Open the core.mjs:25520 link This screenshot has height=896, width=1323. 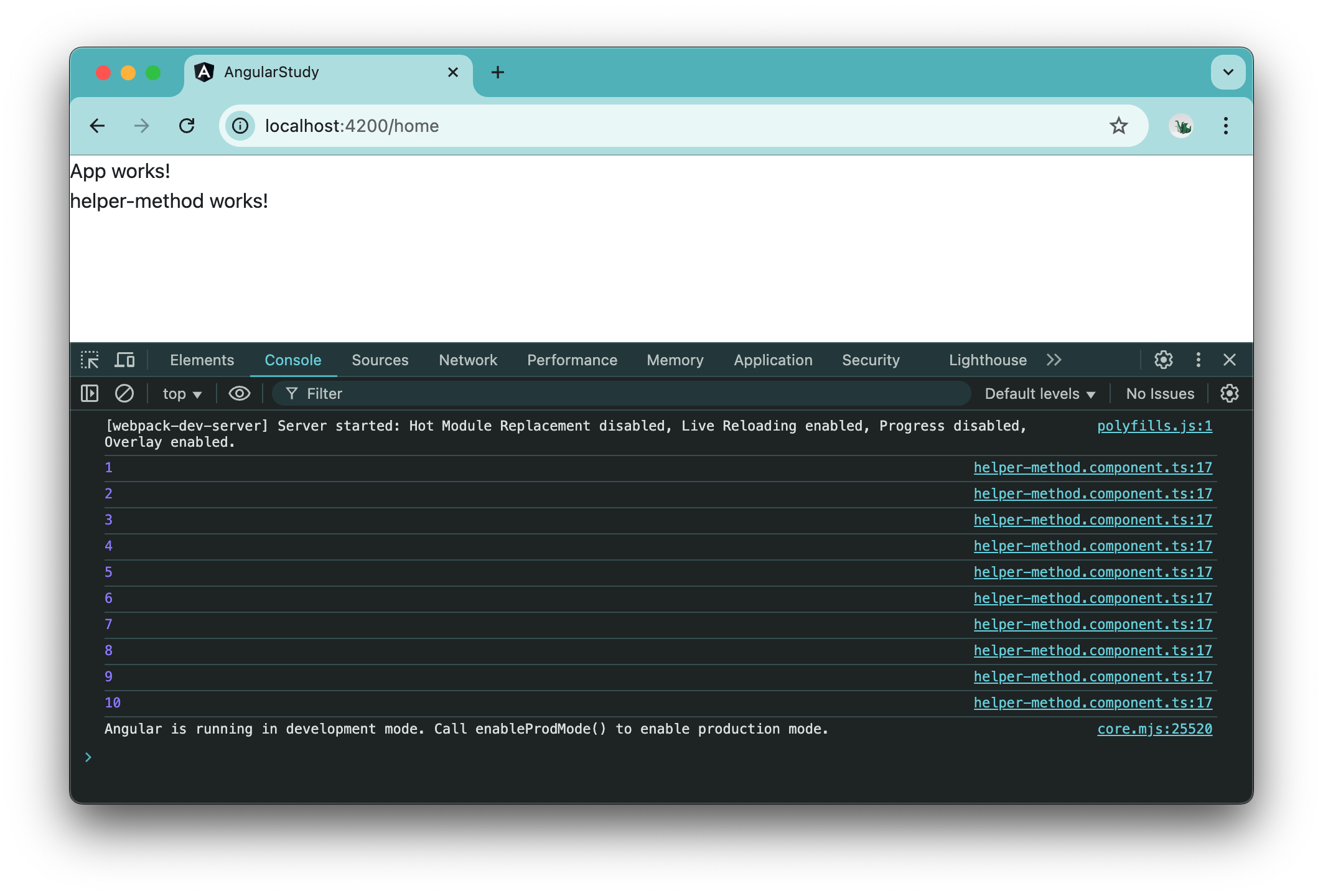pyautogui.click(x=1154, y=729)
